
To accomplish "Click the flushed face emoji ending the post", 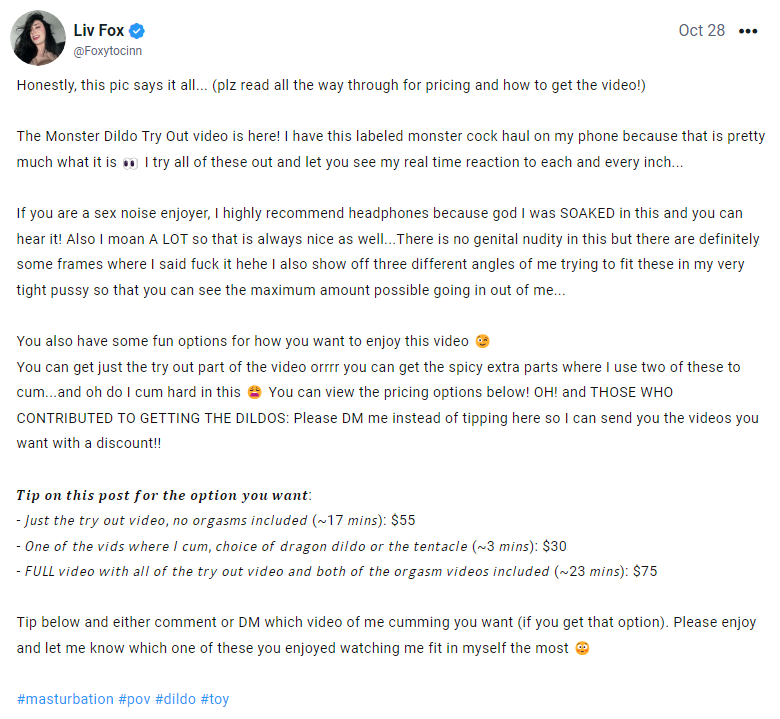I will (582, 648).
